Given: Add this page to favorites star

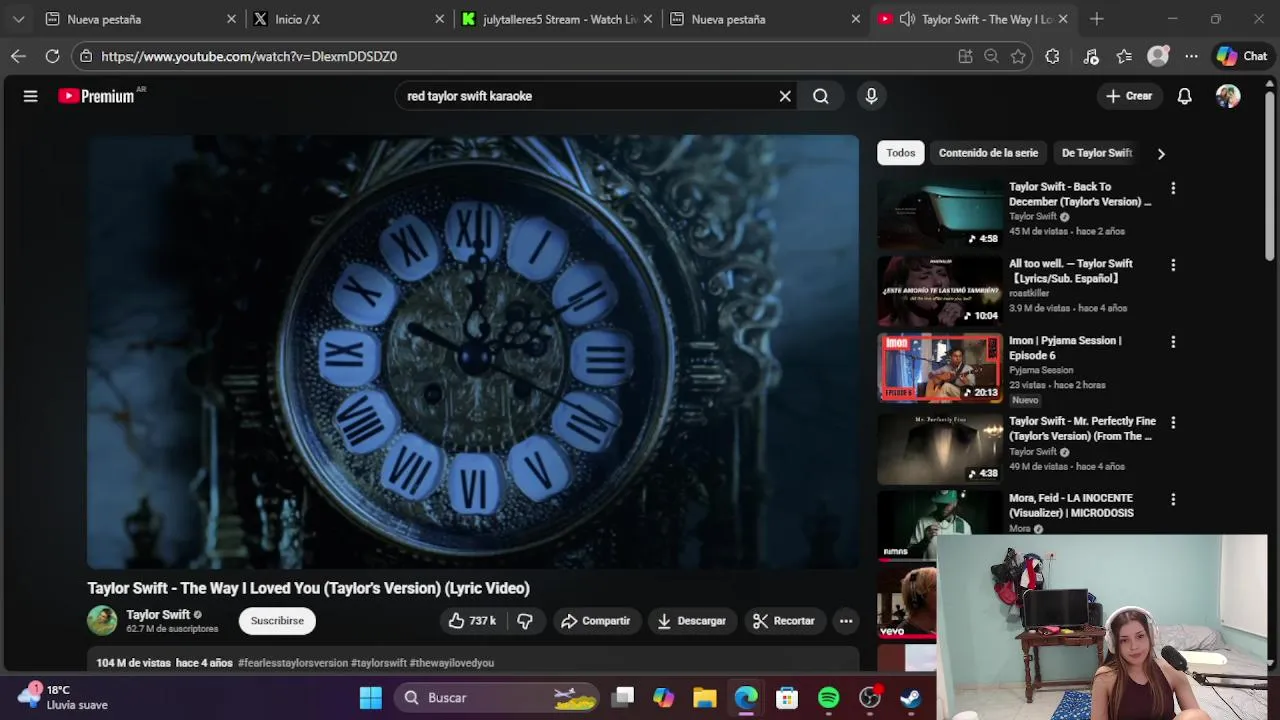Looking at the screenshot, I should (1018, 56).
